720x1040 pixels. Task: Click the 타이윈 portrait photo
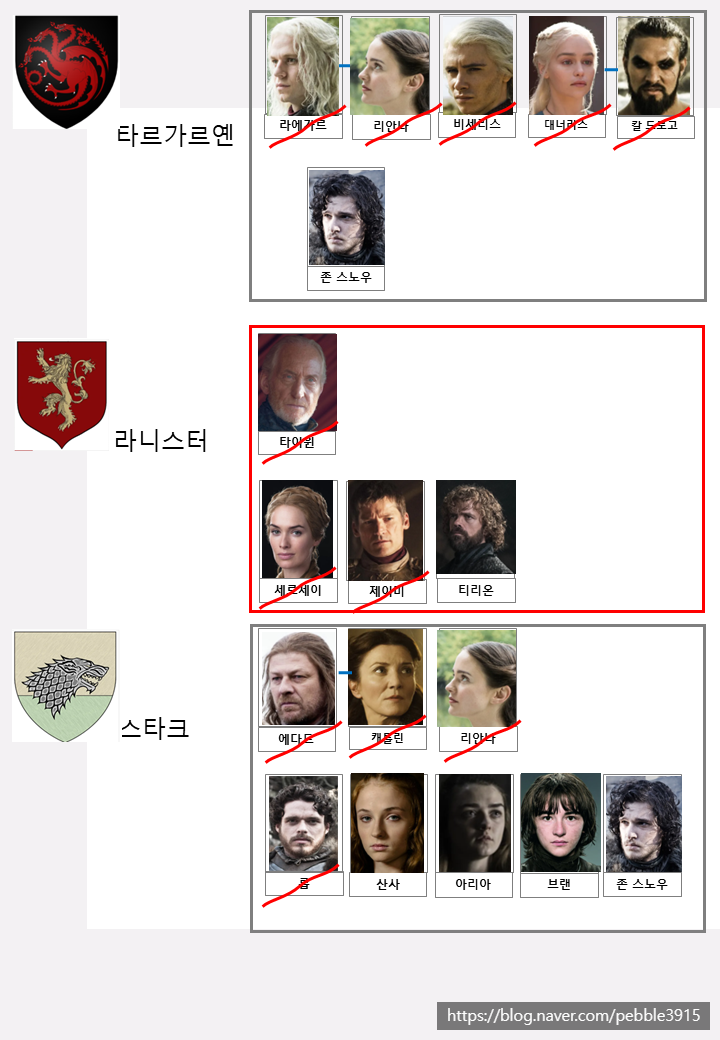[298, 383]
